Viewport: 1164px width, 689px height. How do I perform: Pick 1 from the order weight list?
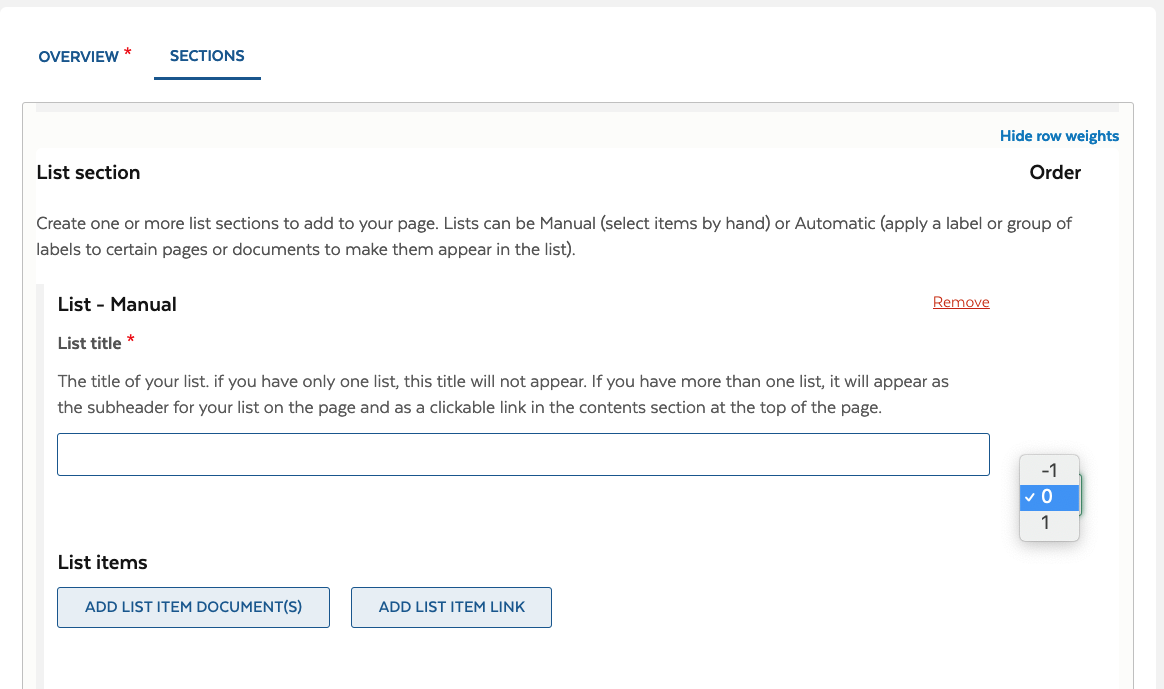pyautogui.click(x=1046, y=522)
